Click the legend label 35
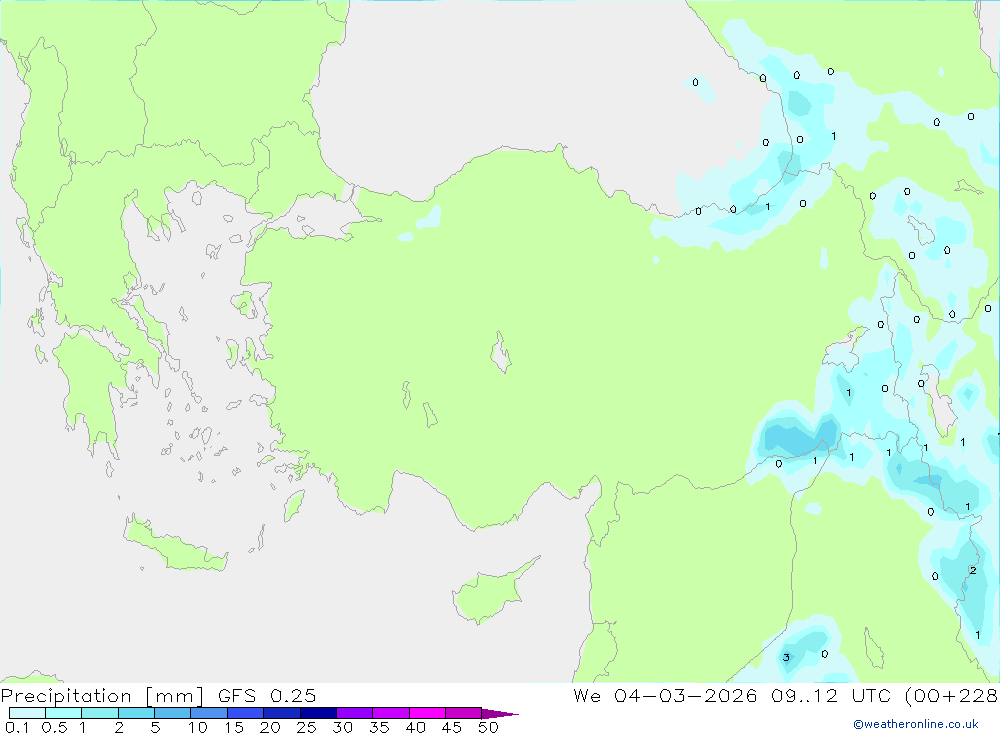1000x733 pixels. (x=379, y=727)
